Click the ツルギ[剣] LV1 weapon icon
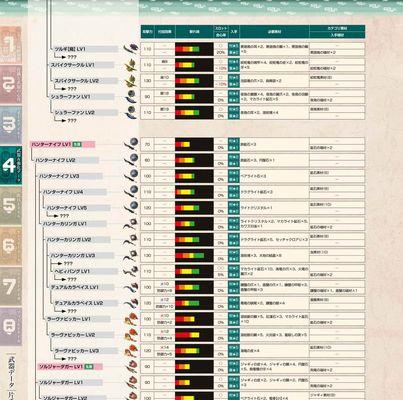Viewport: 403px width, 400px height. tap(130, 49)
